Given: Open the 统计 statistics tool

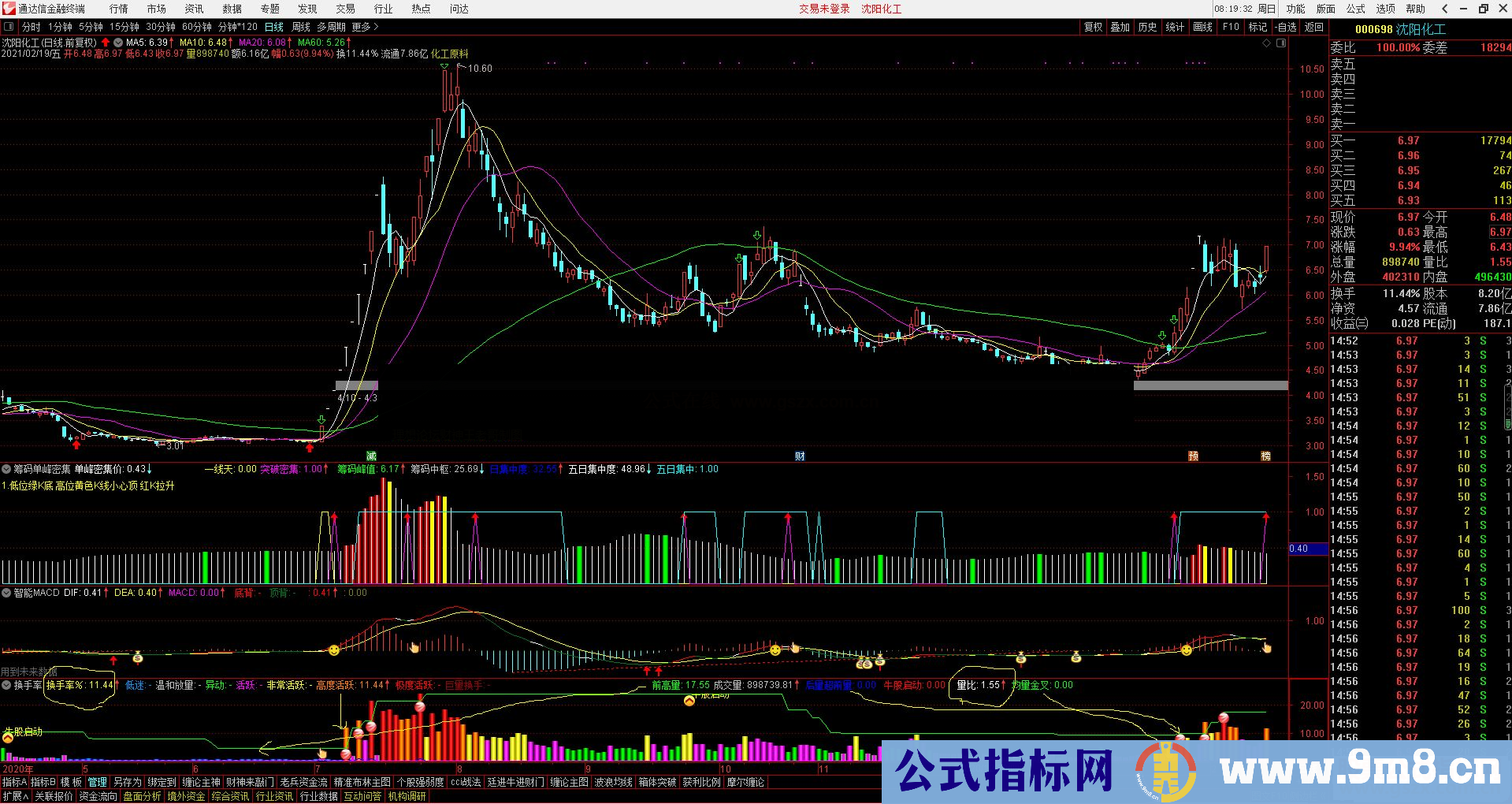Looking at the screenshot, I should point(1175,26).
